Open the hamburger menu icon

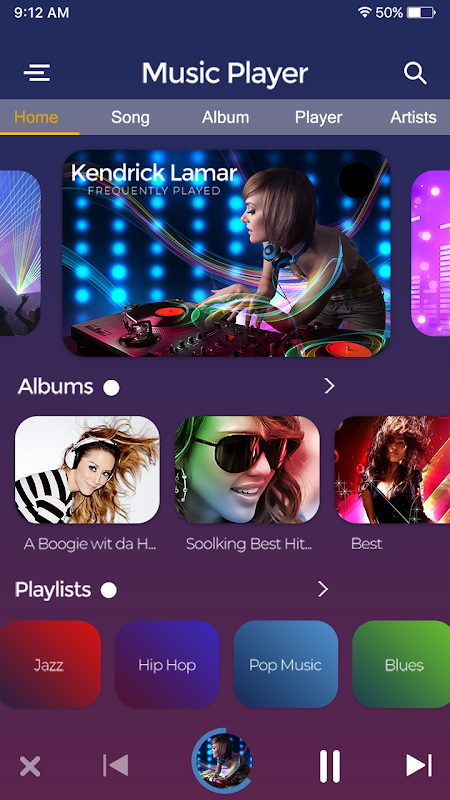(37, 73)
